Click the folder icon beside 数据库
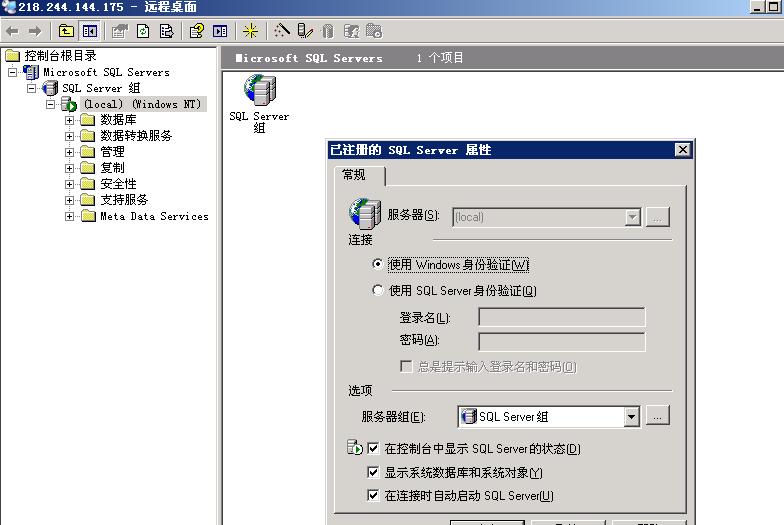Screen dimensions: 784x525 (88, 120)
